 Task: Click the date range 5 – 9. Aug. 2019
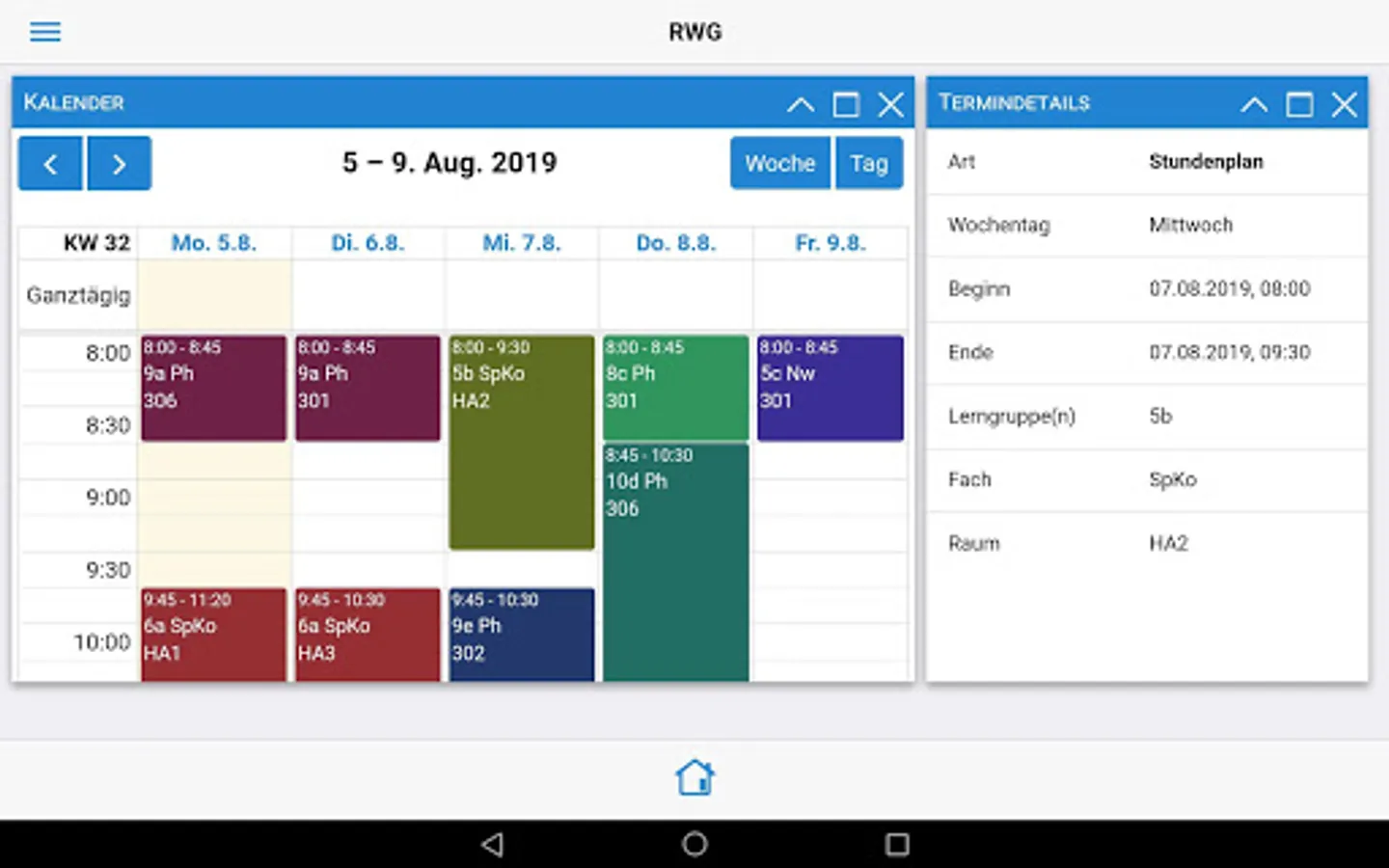tap(449, 162)
